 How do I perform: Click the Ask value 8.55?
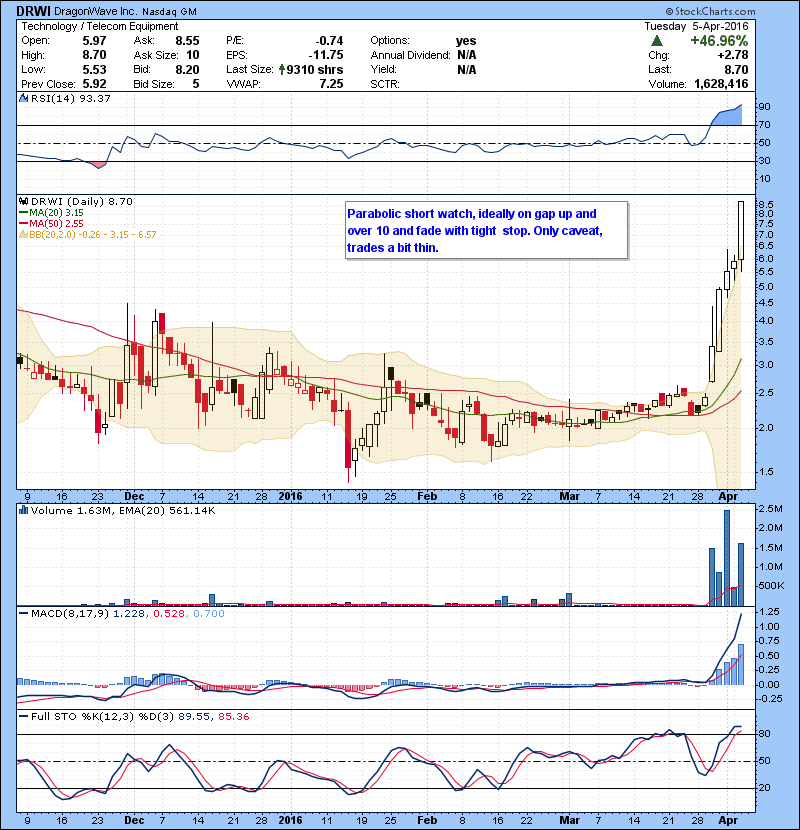(x=187, y=41)
